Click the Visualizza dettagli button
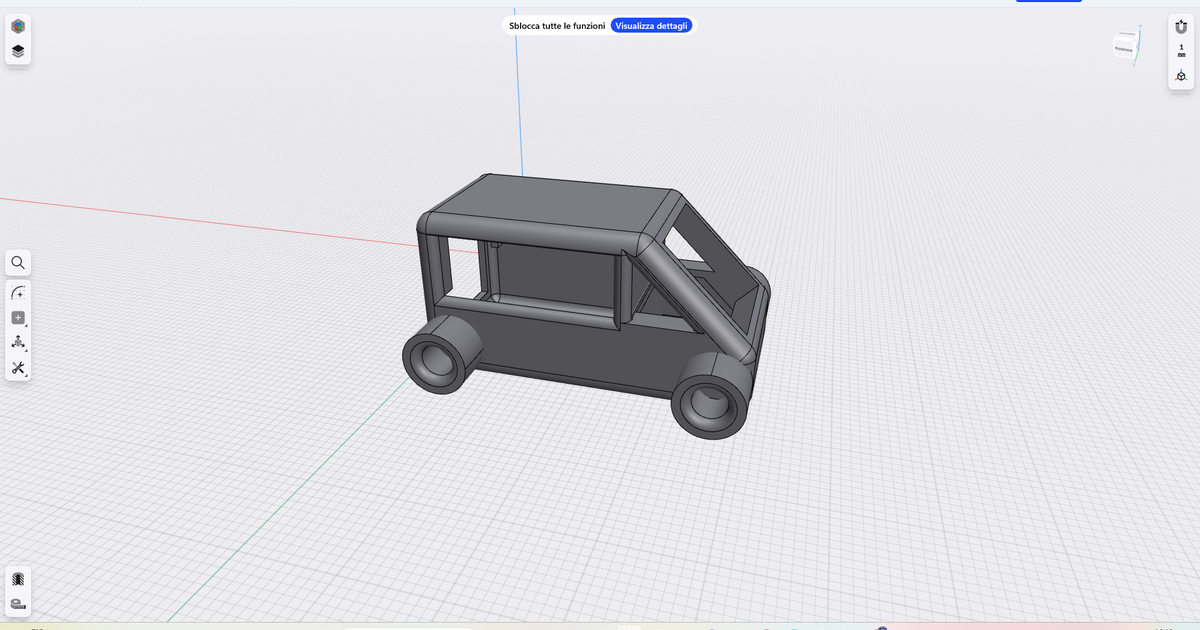Viewport: 1200px width, 630px height. [652, 25]
